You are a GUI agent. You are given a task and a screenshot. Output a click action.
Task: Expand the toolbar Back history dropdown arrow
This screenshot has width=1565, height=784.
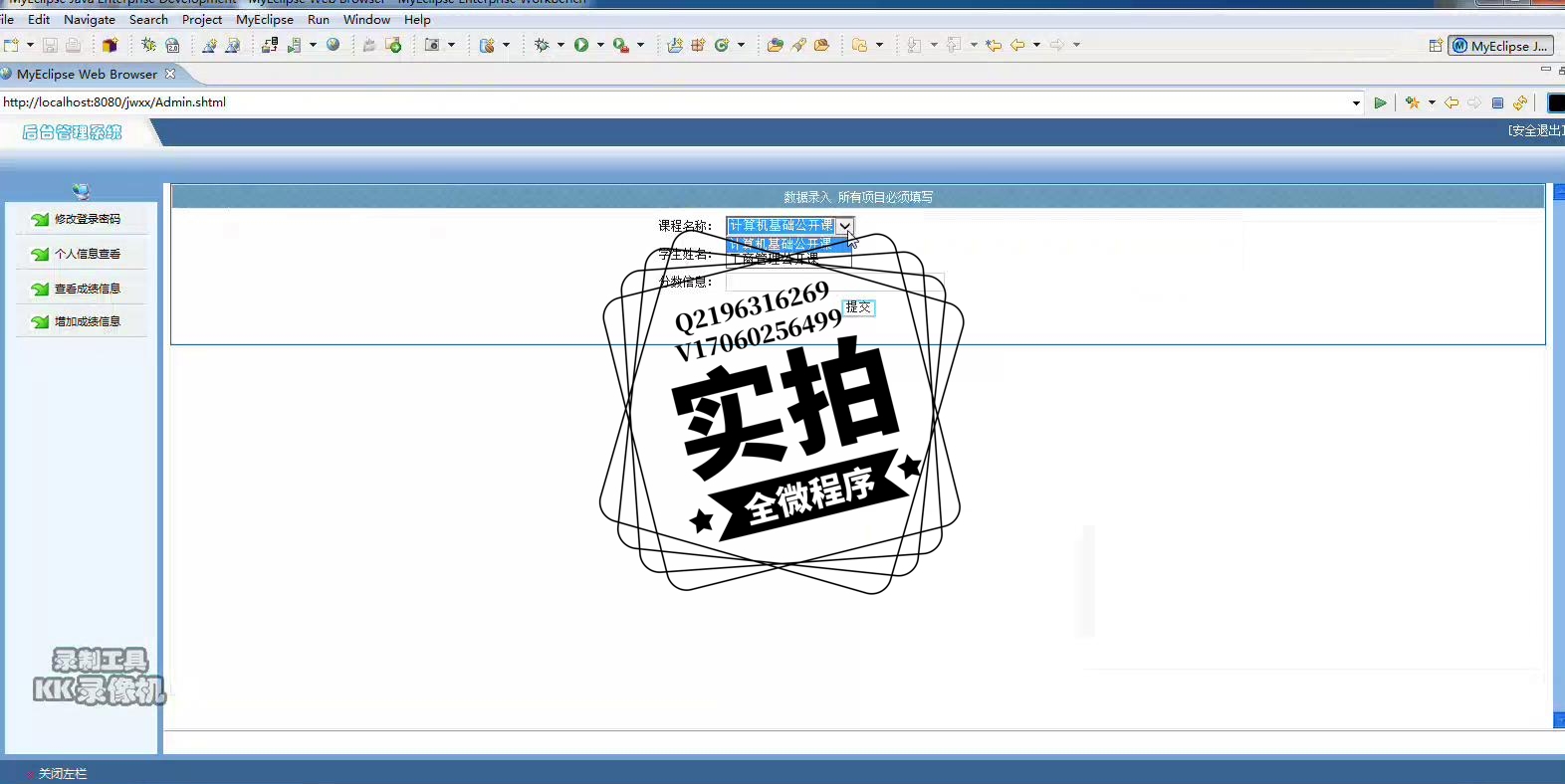(1036, 45)
